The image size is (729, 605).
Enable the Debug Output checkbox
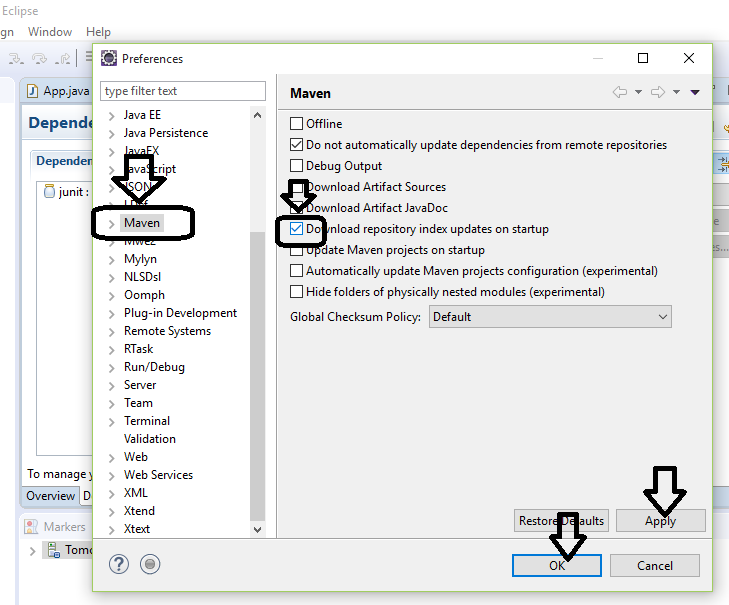(296, 166)
